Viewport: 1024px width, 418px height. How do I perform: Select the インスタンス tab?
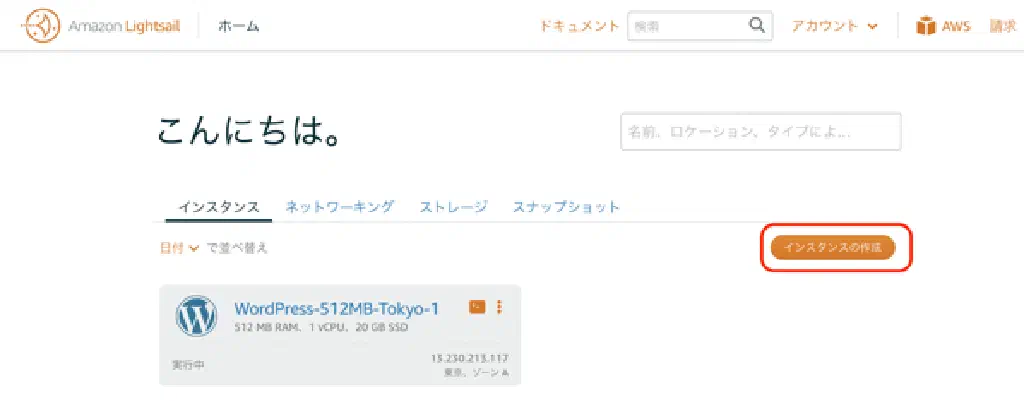click(219, 208)
